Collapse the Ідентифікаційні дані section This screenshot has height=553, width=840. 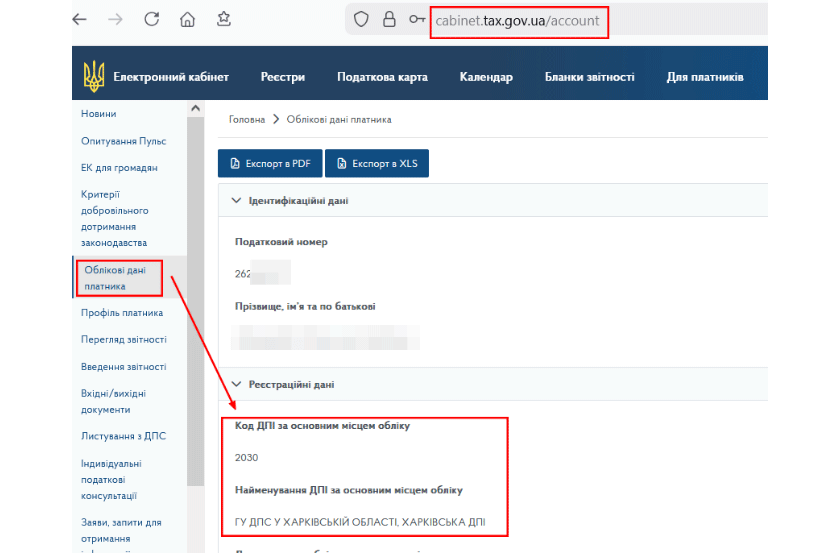pyautogui.click(x=237, y=201)
